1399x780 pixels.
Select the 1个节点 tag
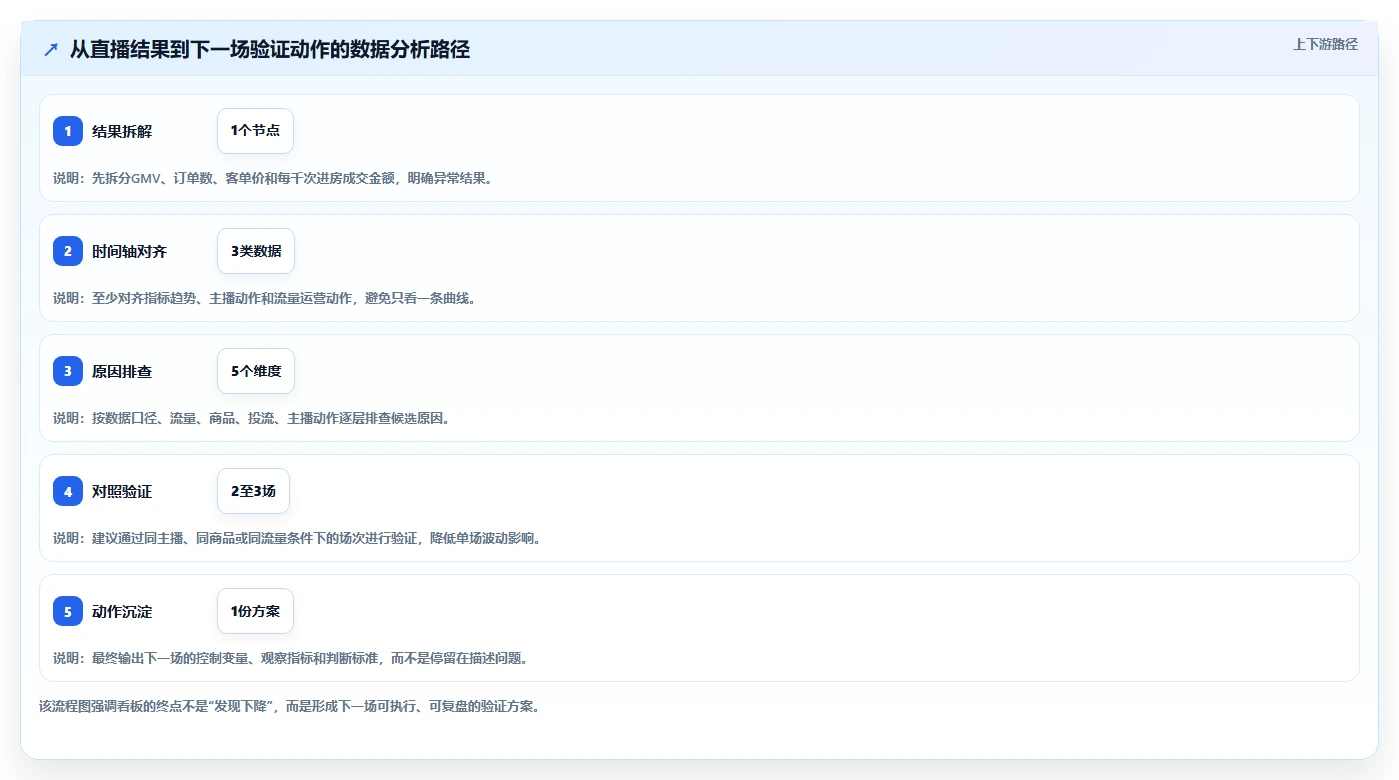pyautogui.click(x=255, y=131)
